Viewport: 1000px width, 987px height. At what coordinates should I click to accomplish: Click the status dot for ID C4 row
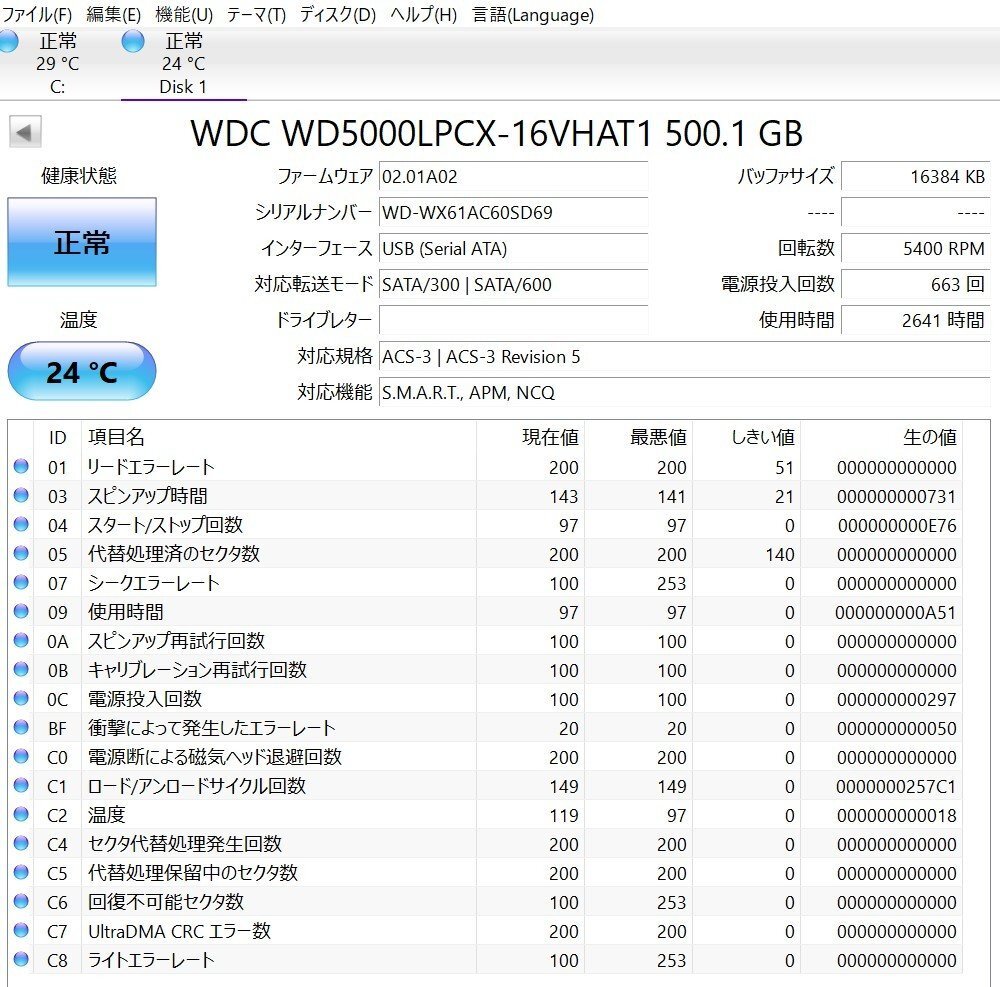tap(21, 843)
